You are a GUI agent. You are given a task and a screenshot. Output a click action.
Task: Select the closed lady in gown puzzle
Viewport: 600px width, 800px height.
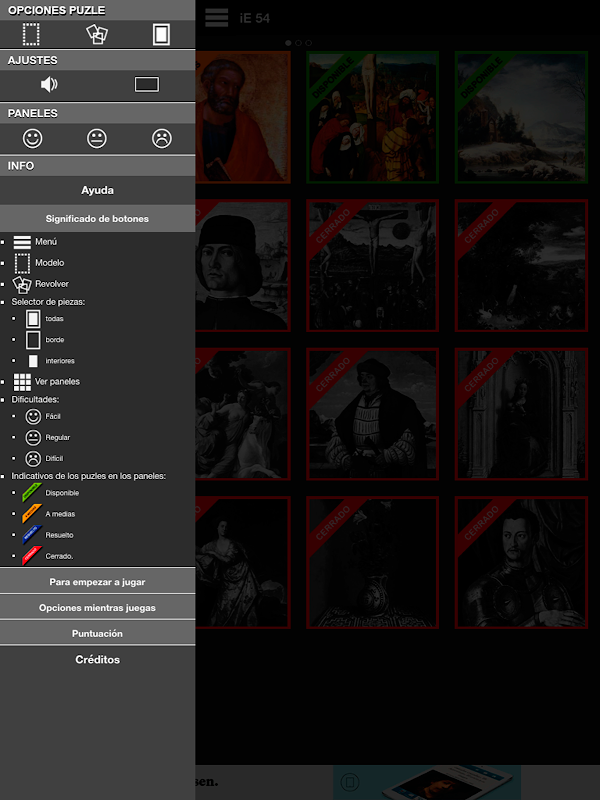point(243,562)
